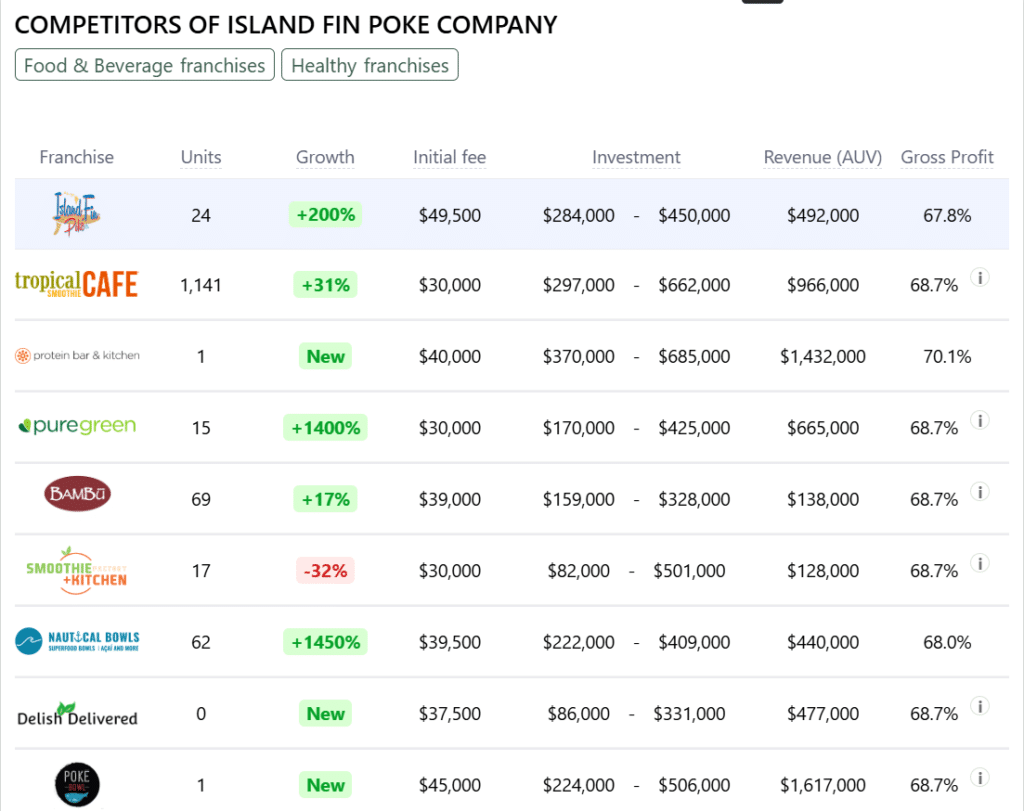Image resolution: width=1024 pixels, height=811 pixels.
Task: Click the Competitors of Island Fin Poke heading
Action: click(x=286, y=25)
